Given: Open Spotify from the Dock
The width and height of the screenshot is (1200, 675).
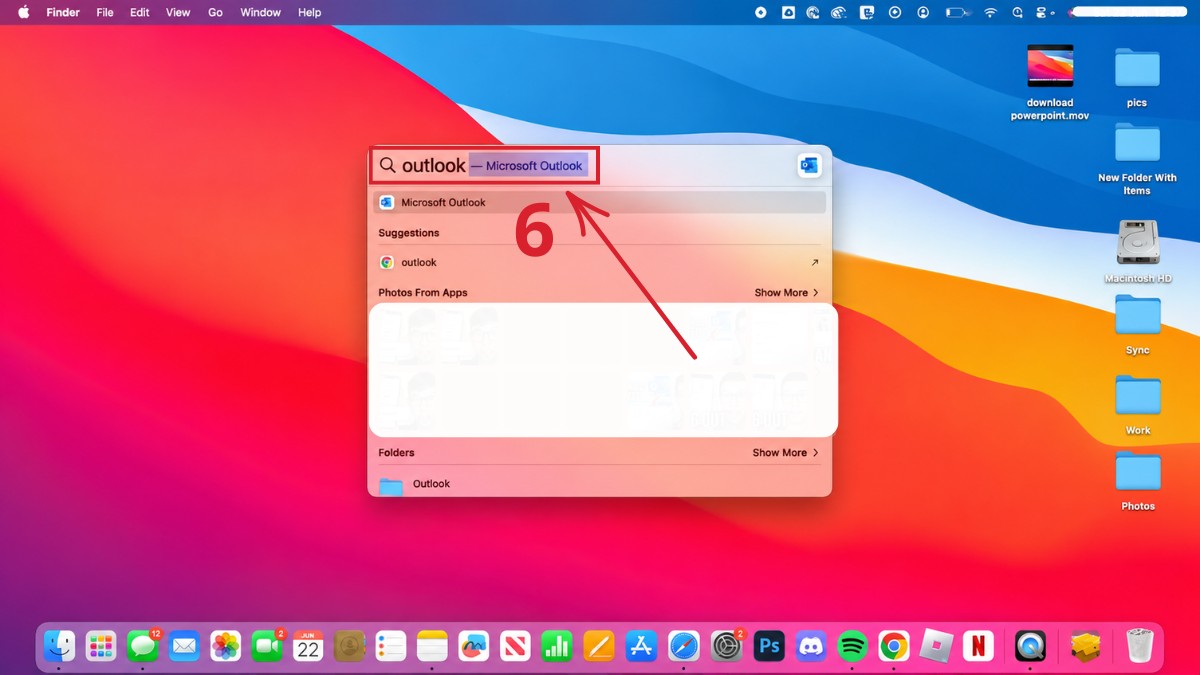Looking at the screenshot, I should click(x=852, y=646).
